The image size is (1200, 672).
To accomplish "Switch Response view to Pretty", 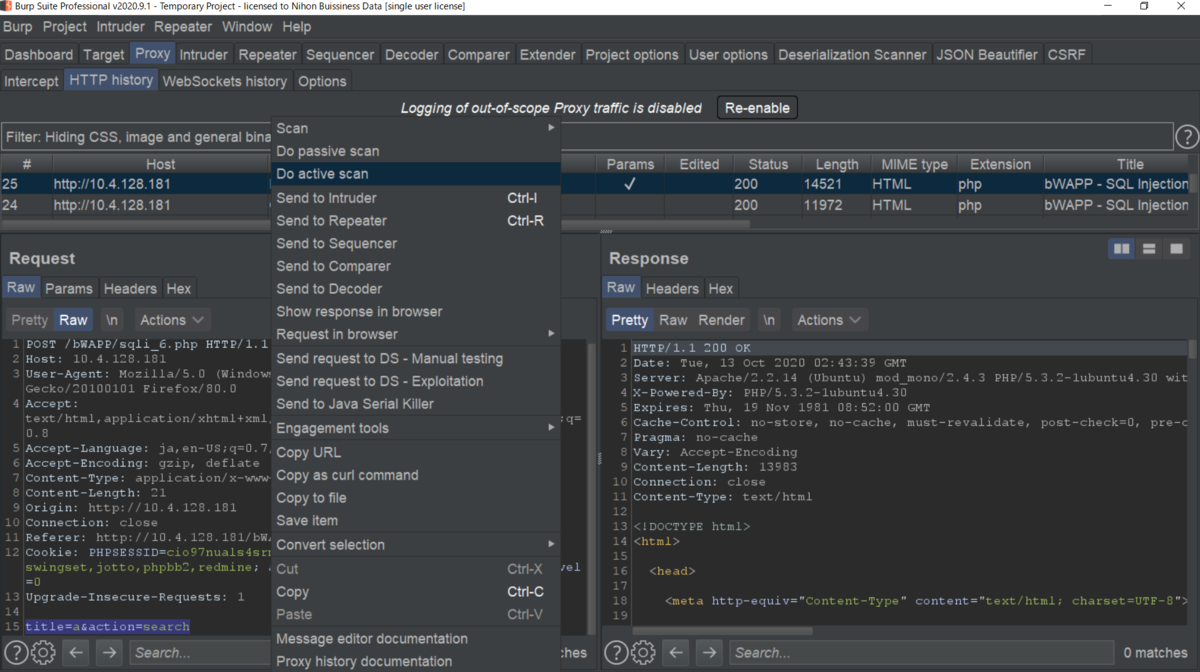I will (629, 320).
